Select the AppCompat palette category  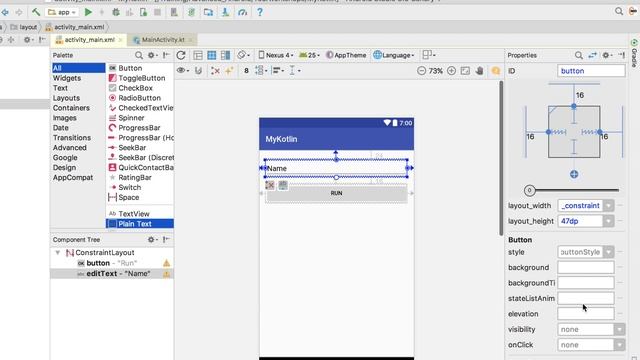point(73,178)
